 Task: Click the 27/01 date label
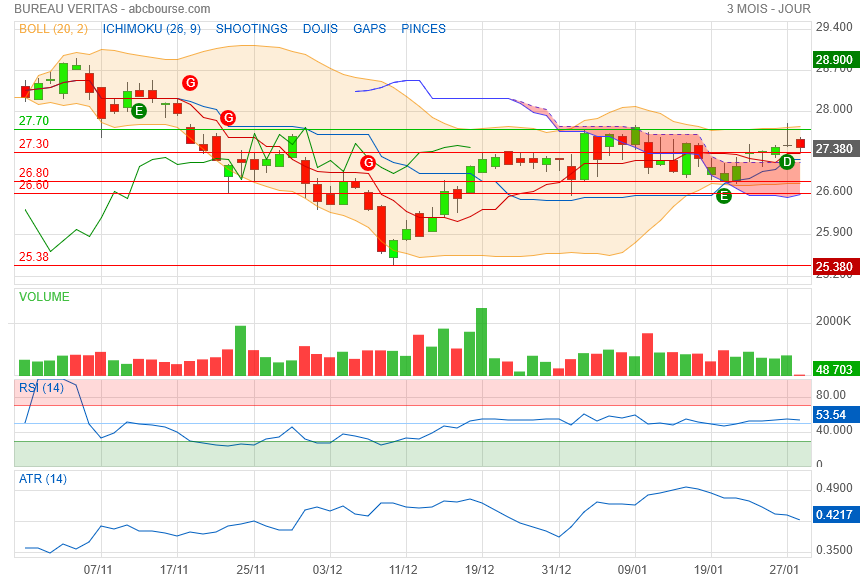(x=784, y=570)
